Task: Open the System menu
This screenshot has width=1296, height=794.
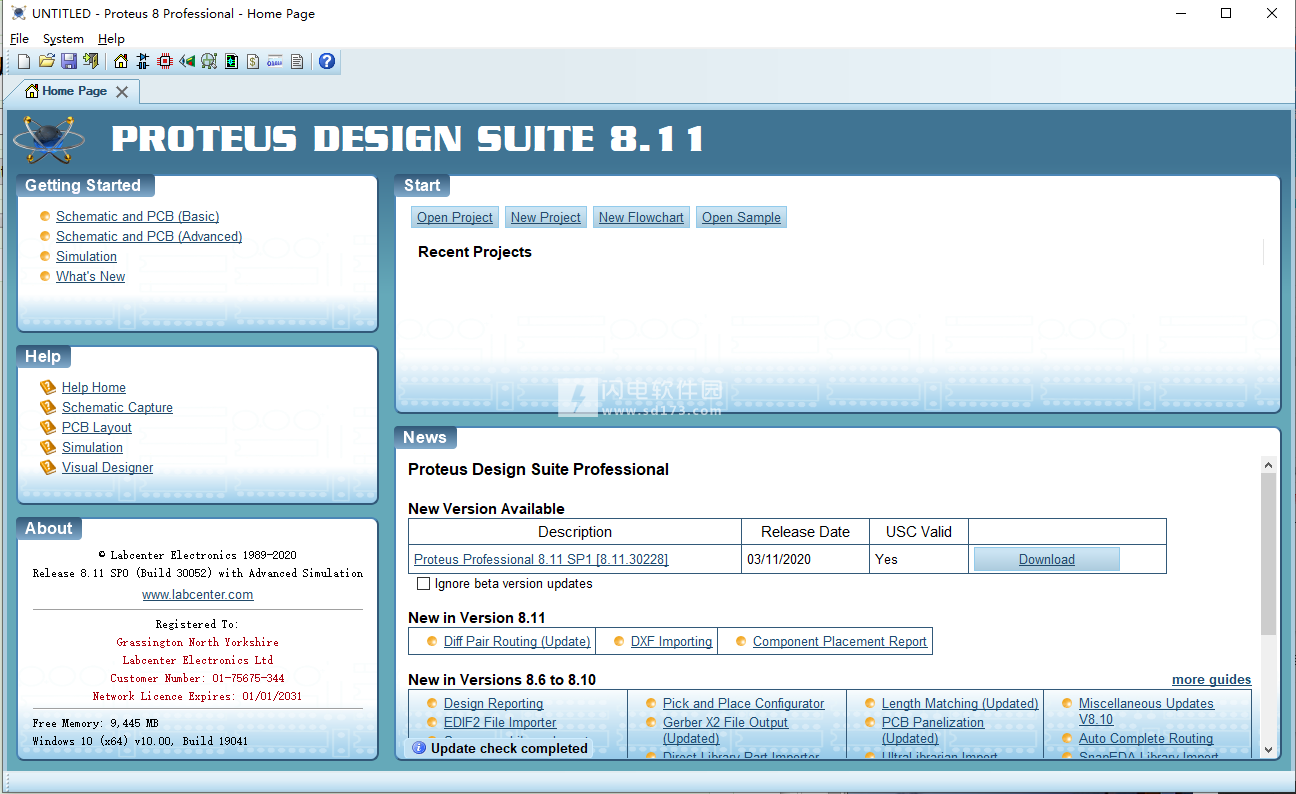Action: coord(63,39)
